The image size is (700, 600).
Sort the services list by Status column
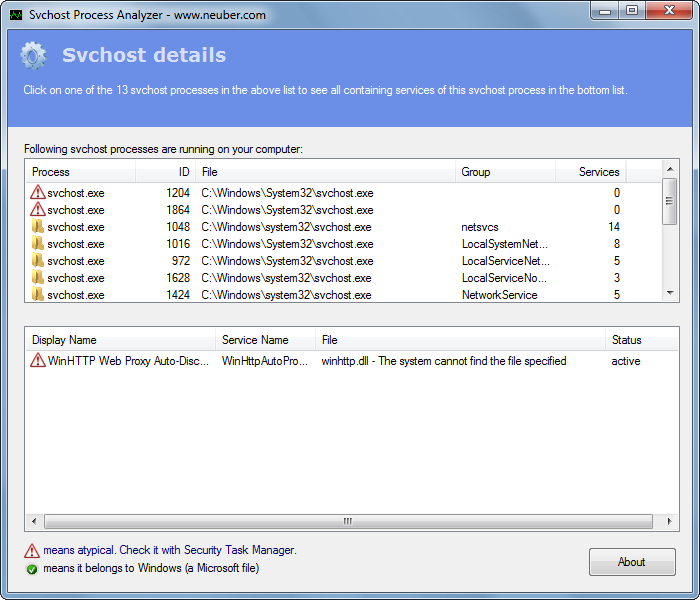click(x=642, y=340)
